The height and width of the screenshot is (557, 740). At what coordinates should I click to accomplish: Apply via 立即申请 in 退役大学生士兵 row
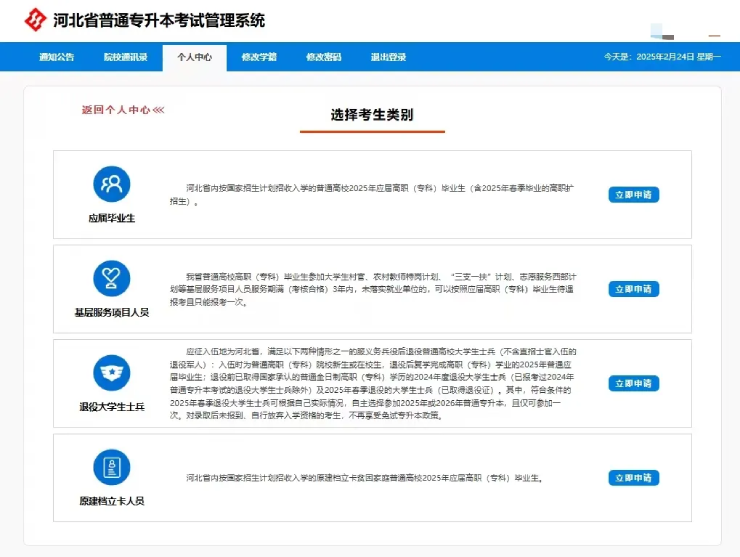pyautogui.click(x=633, y=384)
